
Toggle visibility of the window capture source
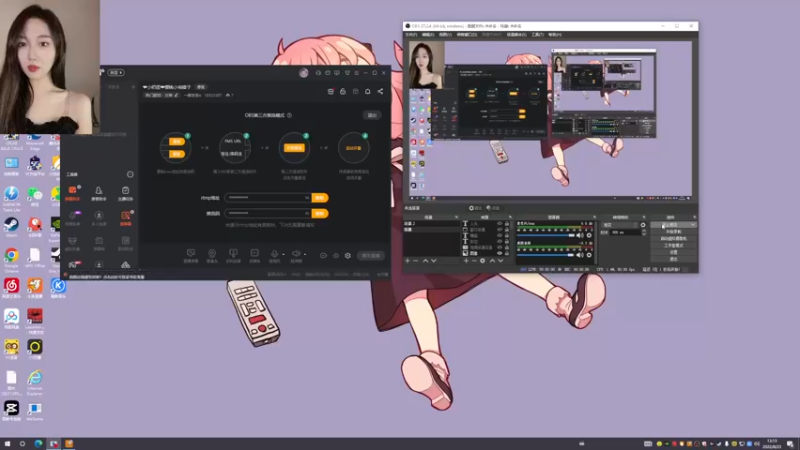(x=499, y=230)
